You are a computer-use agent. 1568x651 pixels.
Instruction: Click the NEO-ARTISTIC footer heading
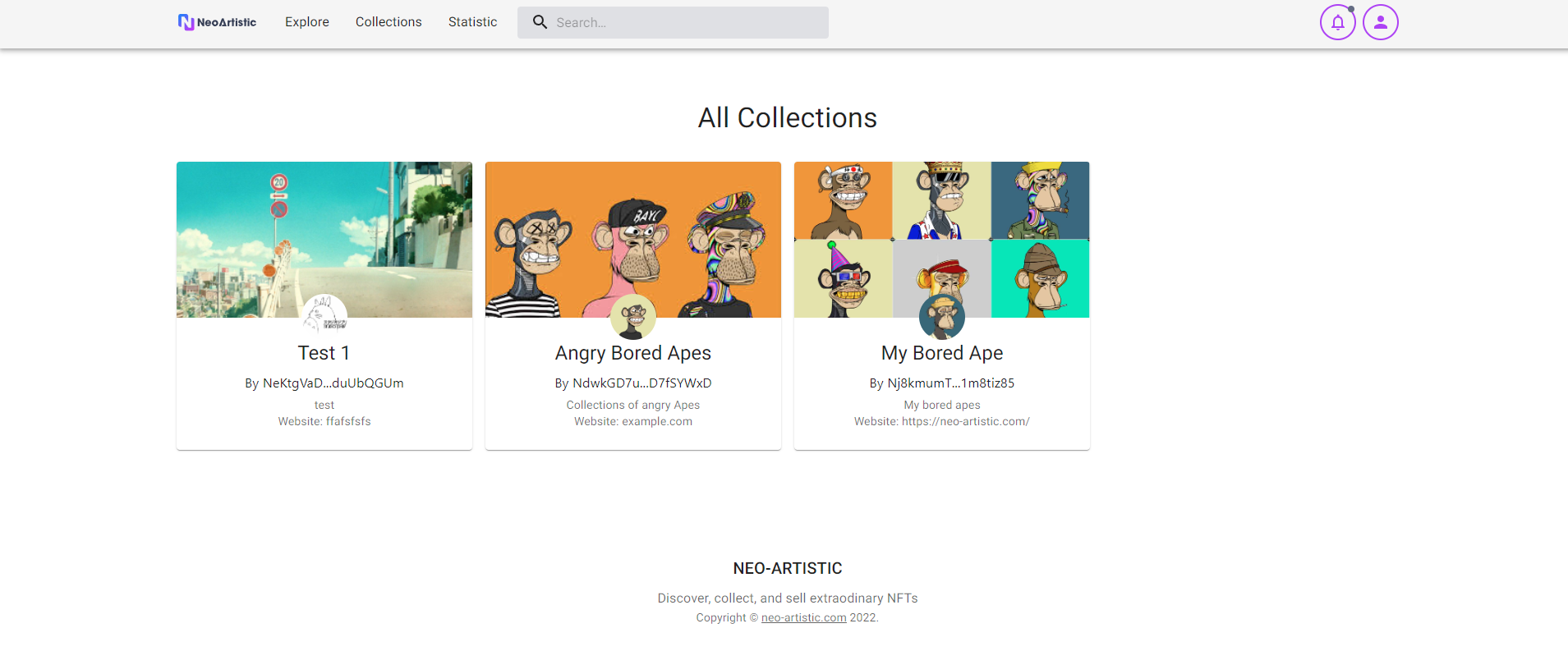coord(788,568)
